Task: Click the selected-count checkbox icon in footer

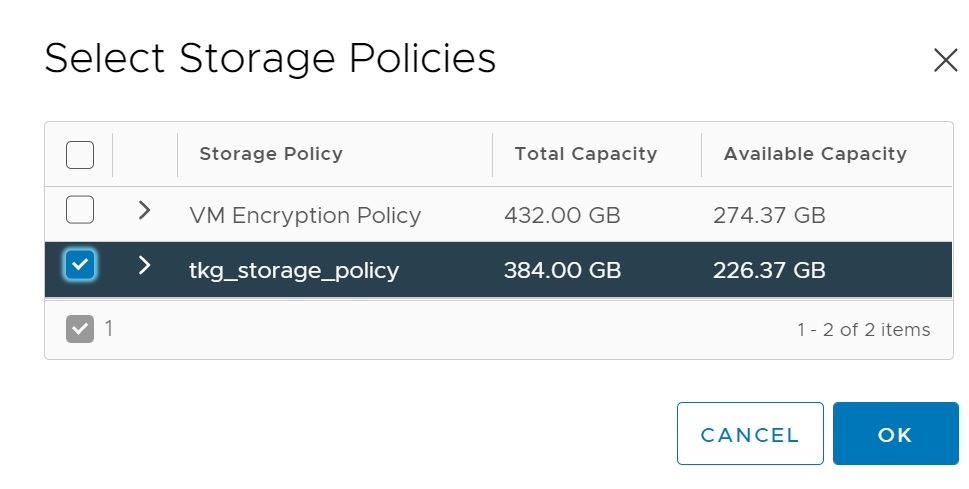Action: click(80, 328)
